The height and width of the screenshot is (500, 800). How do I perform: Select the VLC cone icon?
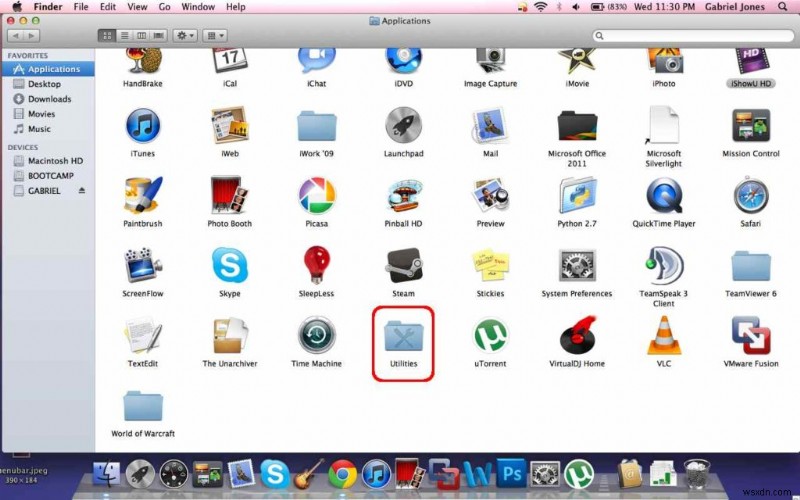[x=663, y=335]
